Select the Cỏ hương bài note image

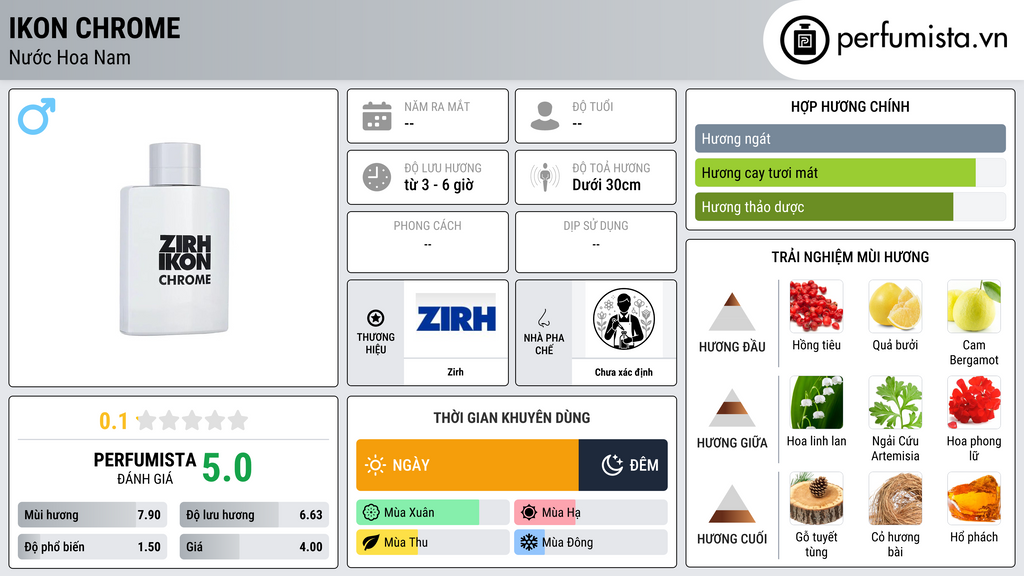895,498
